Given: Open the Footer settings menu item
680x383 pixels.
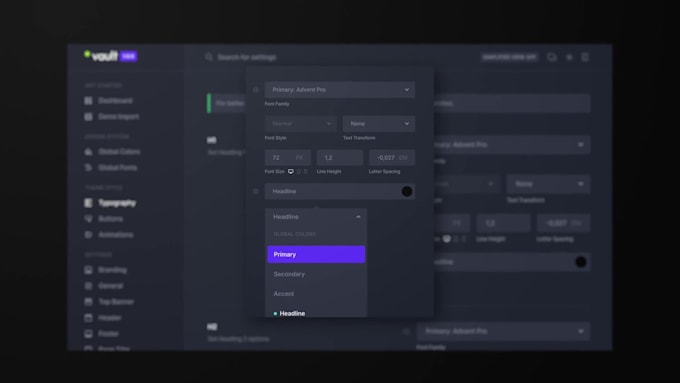Looking at the screenshot, I should point(108,334).
